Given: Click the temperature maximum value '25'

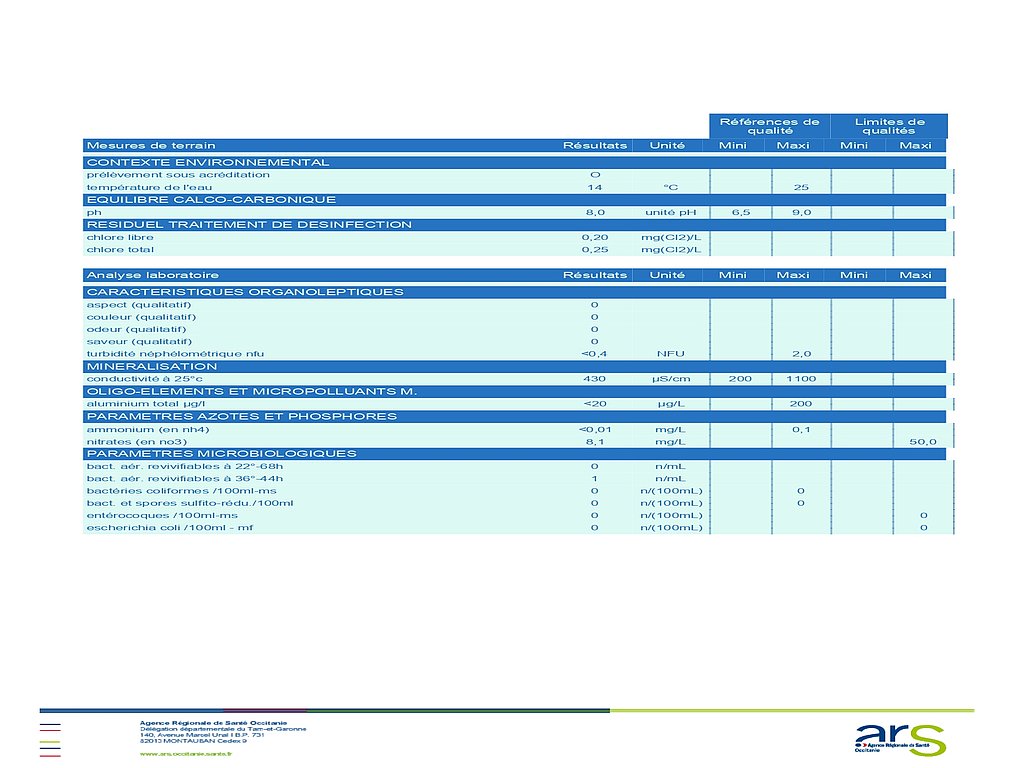Looking at the screenshot, I should tap(801, 187).
